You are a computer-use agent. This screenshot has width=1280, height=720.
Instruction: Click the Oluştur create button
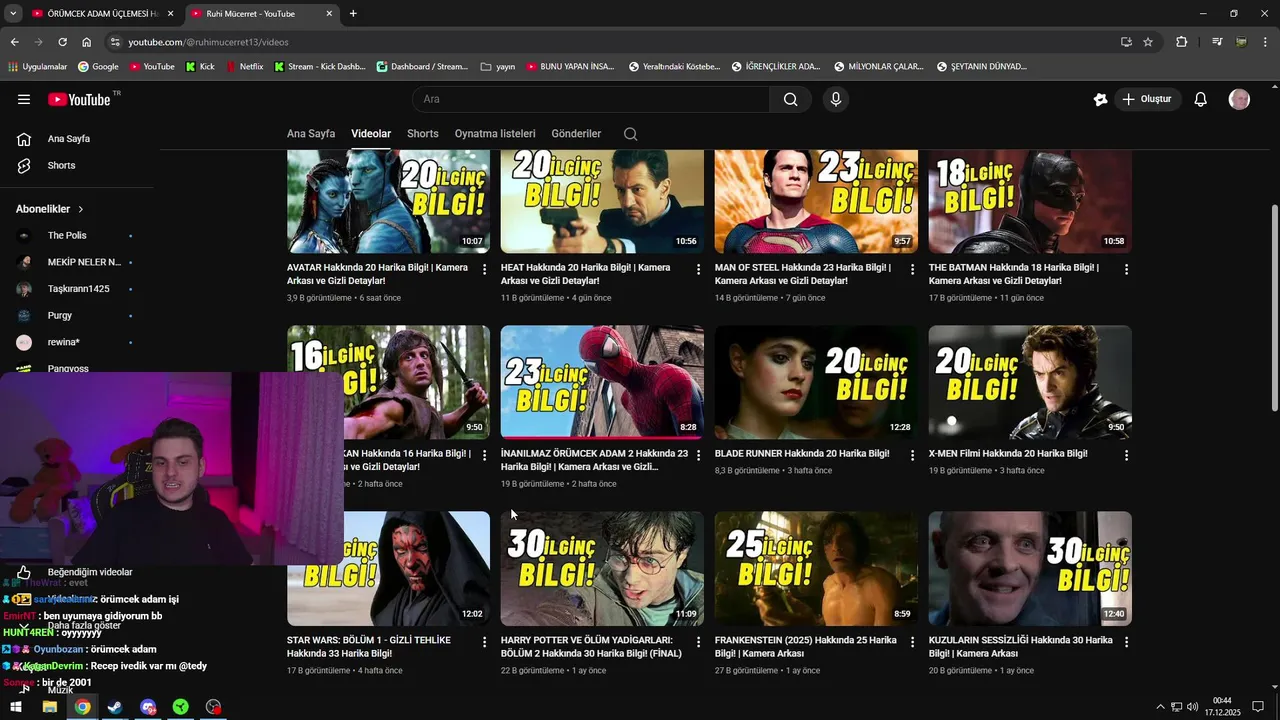[1147, 99]
